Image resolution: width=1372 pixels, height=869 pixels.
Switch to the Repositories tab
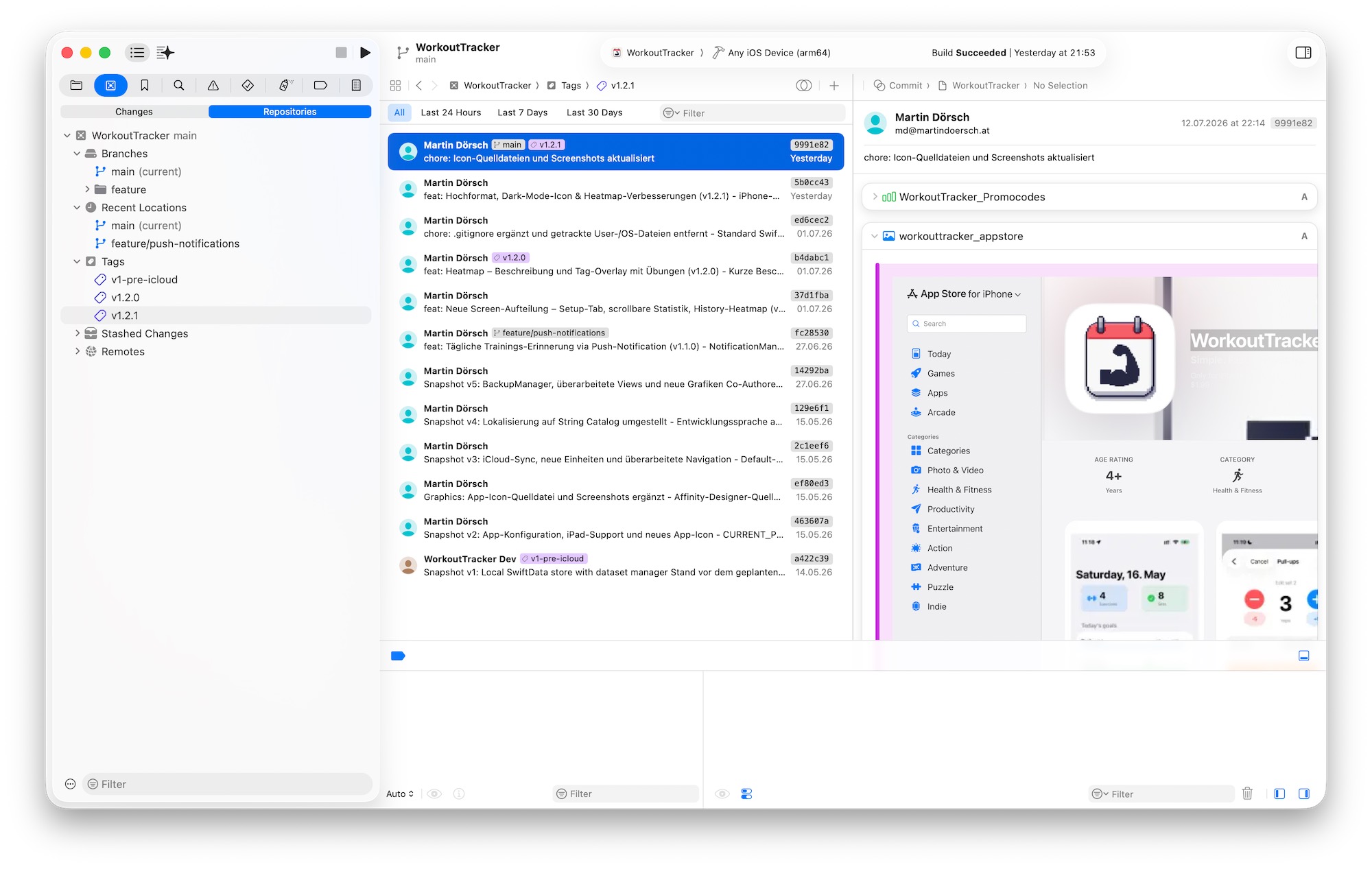(289, 112)
